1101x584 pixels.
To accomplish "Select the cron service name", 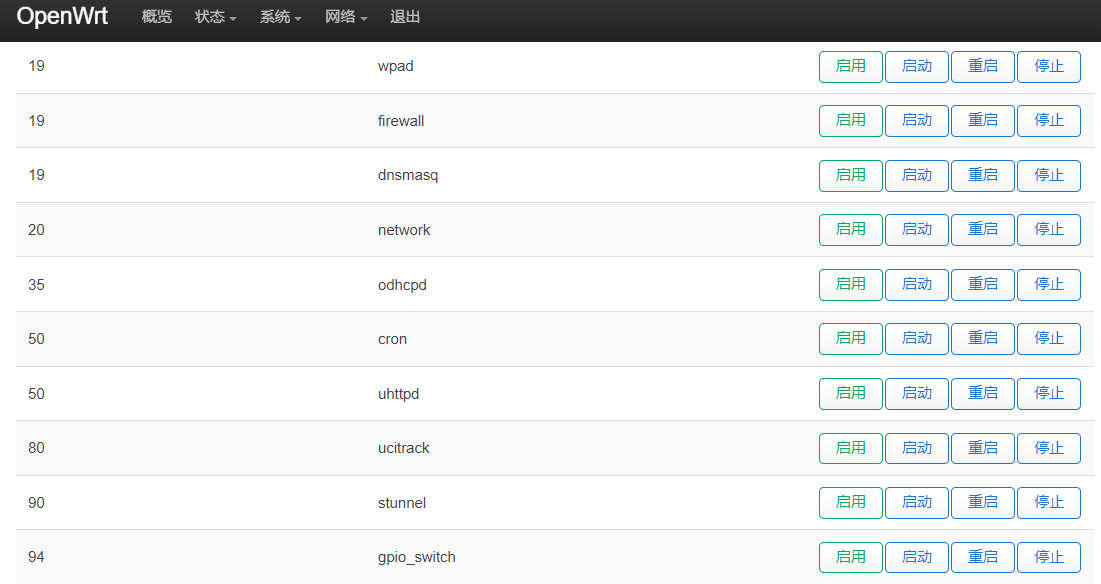I will [393, 339].
